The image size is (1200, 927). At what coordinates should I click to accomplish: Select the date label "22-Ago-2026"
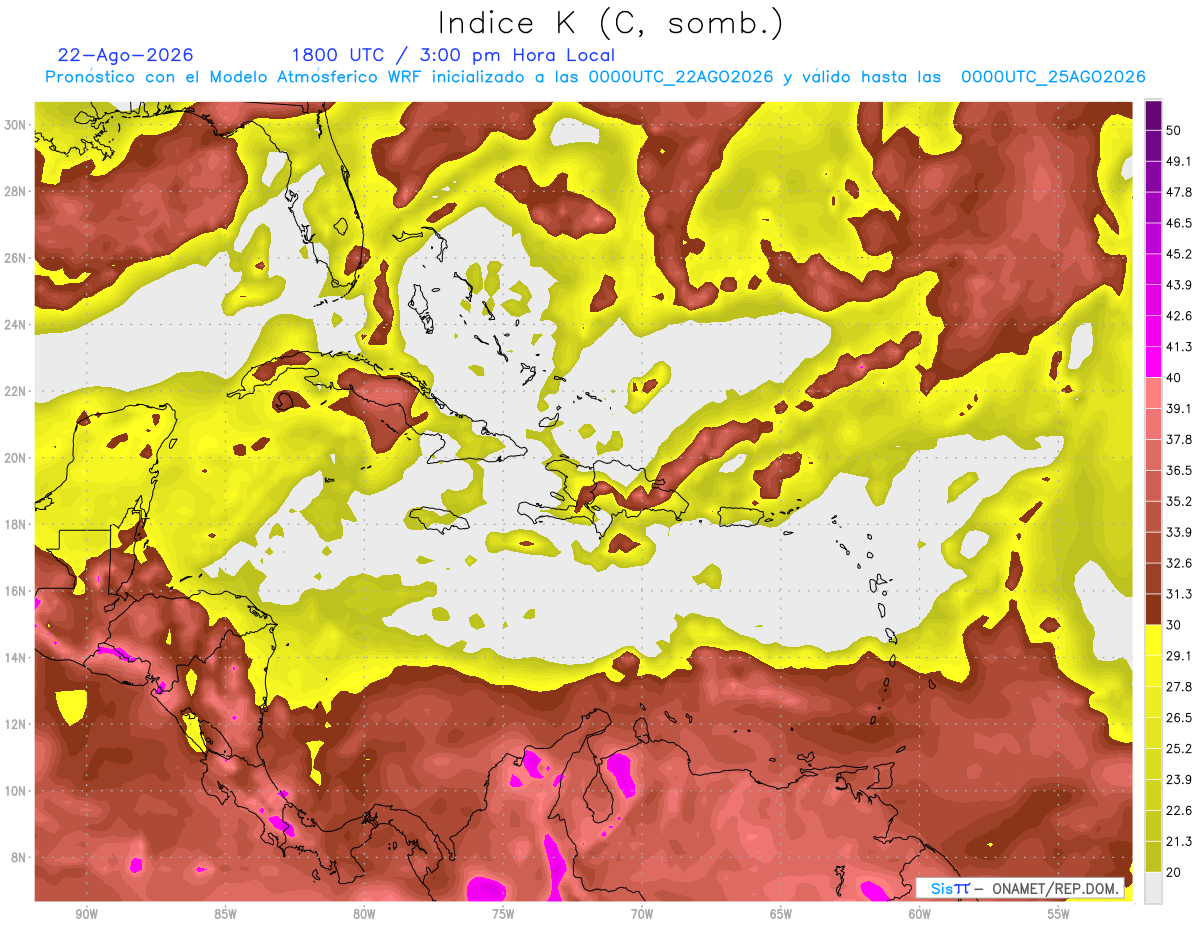tap(126, 55)
